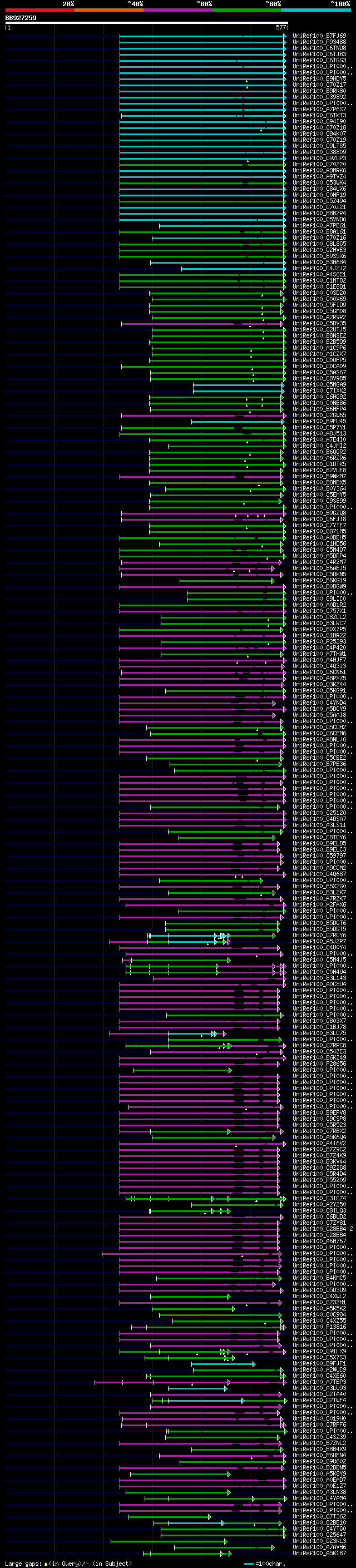Screen dimensions: 356x1568
Task: Select hit UniRef100_B9EPV8
Action: [319, 1112]
